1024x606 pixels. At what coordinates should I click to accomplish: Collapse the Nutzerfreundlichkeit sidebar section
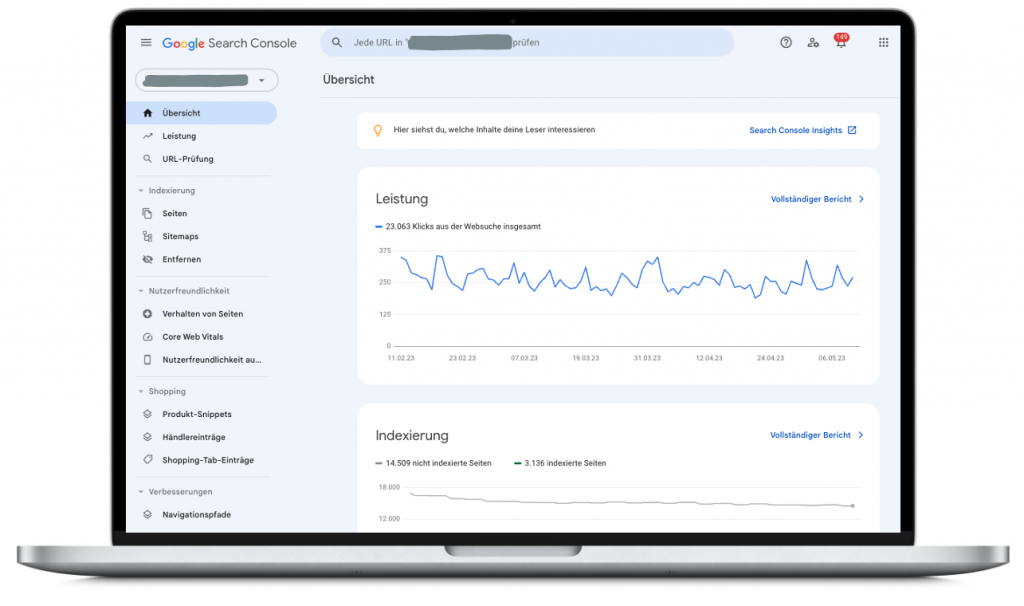141,291
